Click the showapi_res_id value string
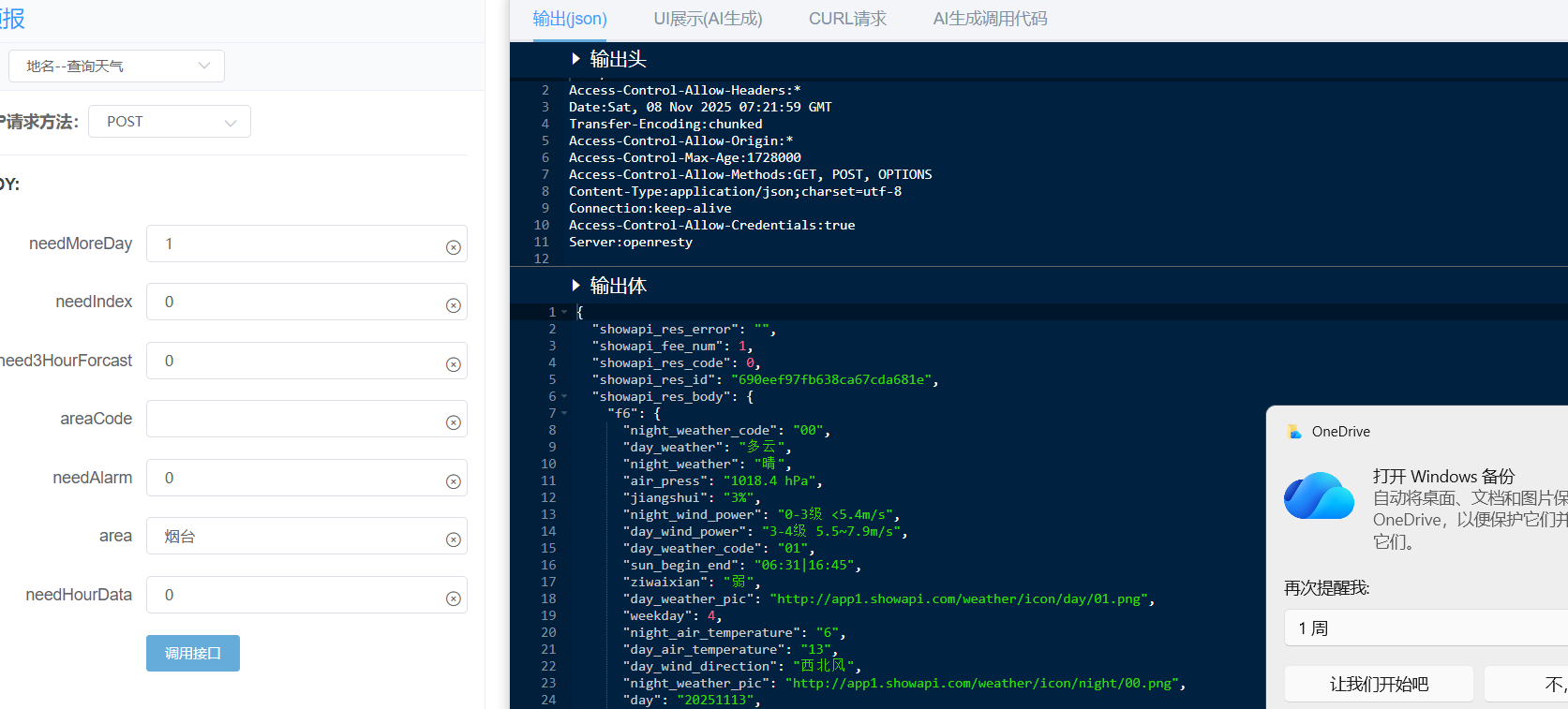 point(831,379)
